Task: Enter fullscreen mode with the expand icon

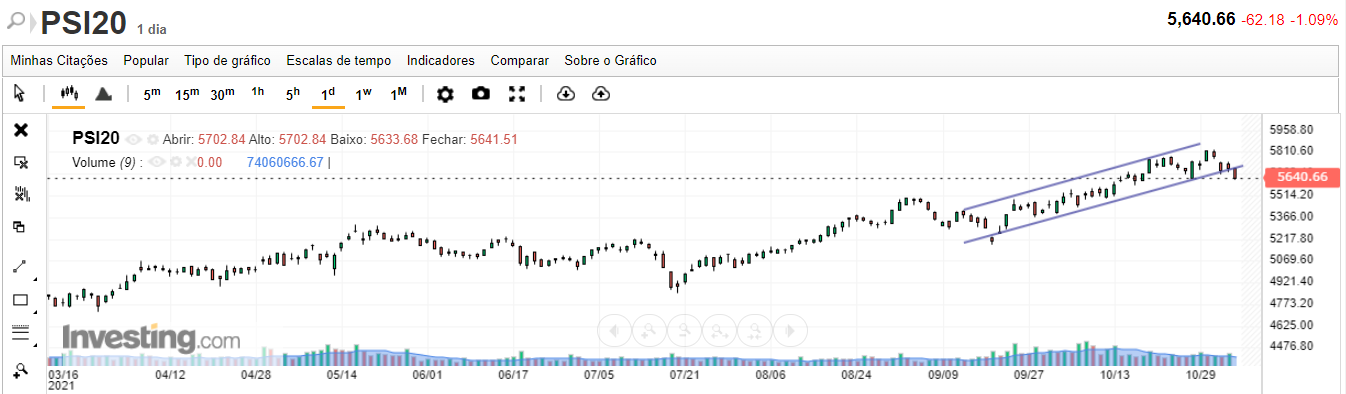Action: coord(517,93)
